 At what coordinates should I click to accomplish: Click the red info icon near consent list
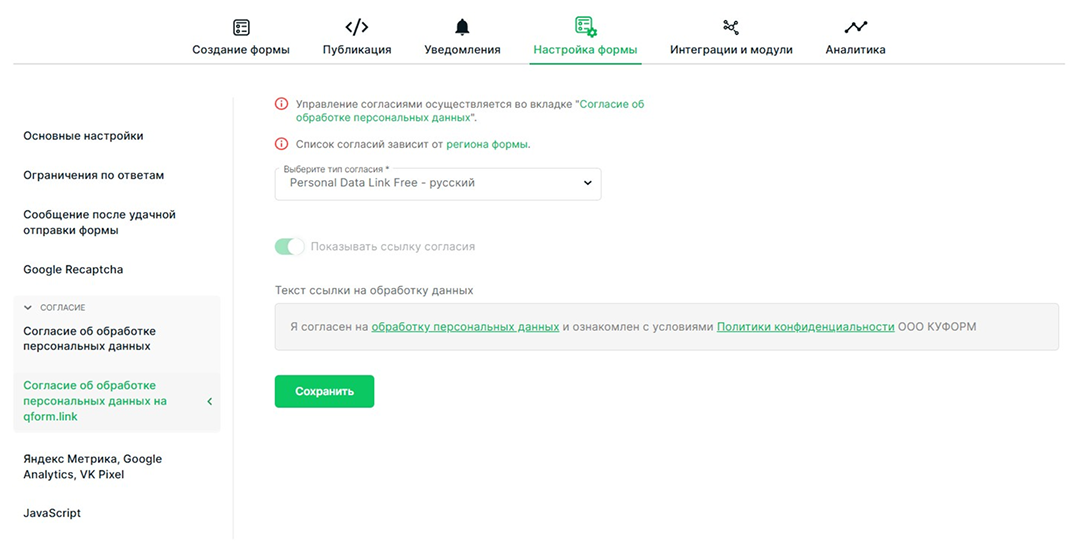click(282, 144)
